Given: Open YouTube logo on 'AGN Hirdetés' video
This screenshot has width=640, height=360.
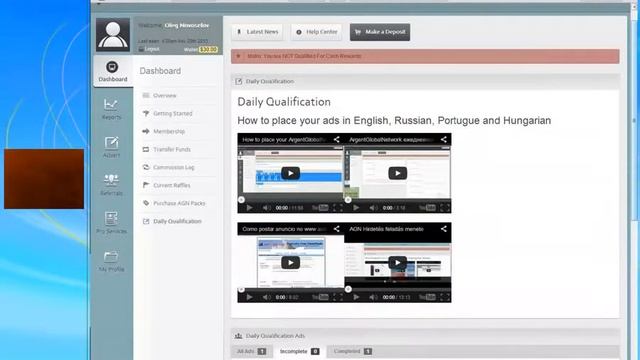Looking at the screenshot, I should [427, 297].
